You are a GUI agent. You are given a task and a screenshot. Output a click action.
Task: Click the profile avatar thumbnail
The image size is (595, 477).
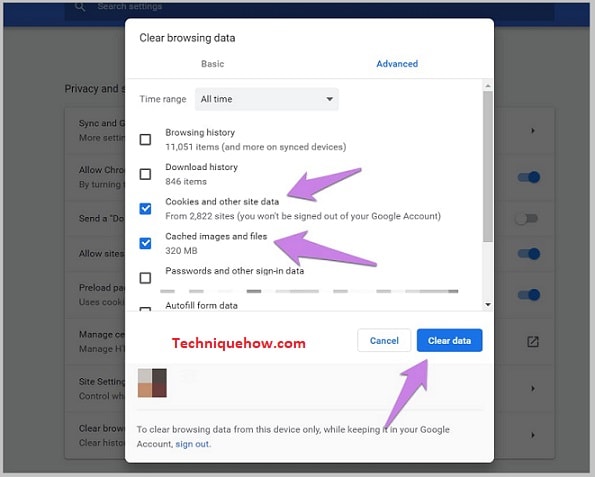coord(152,383)
